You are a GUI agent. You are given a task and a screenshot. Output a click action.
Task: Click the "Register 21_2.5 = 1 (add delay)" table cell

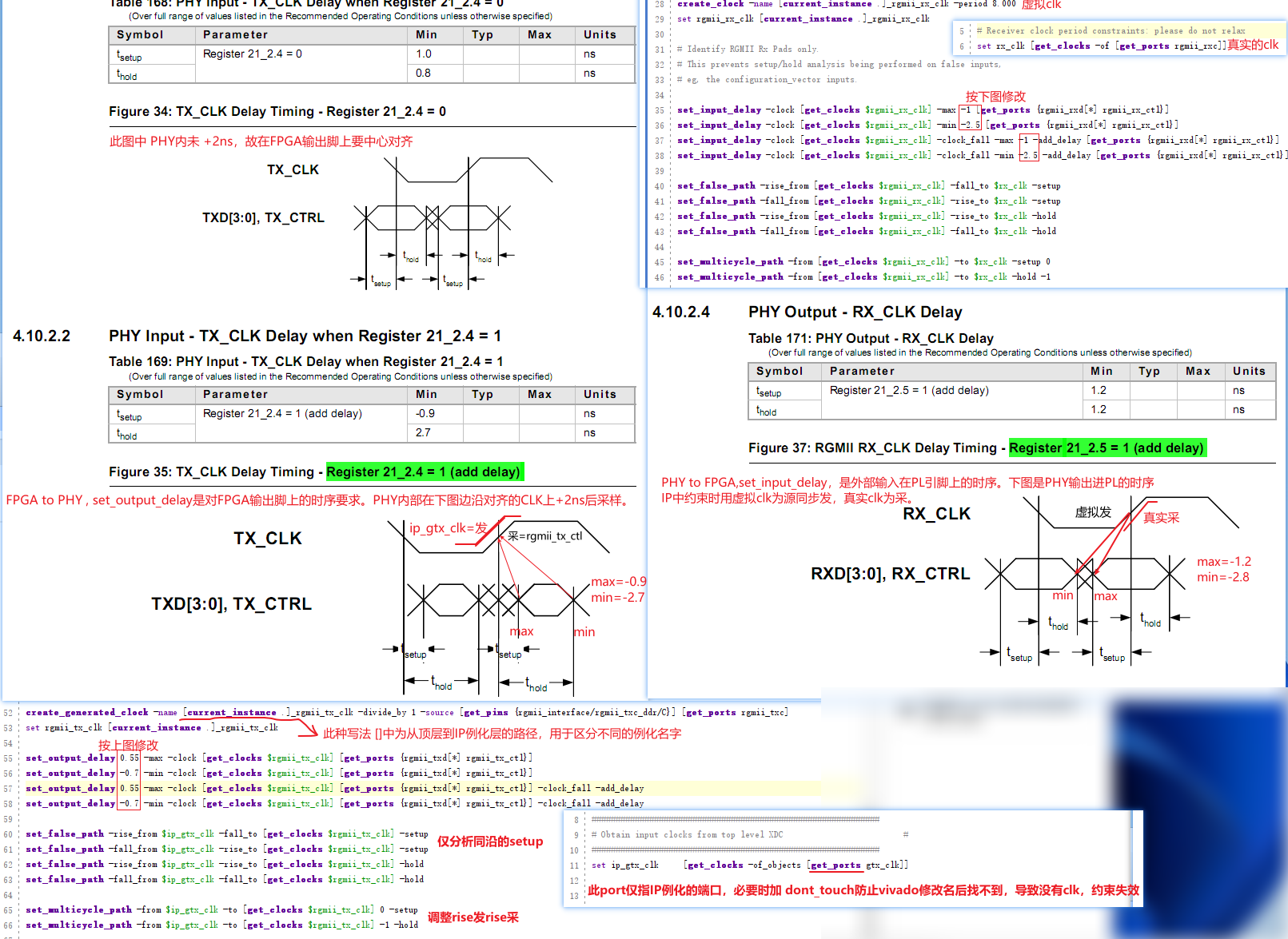[909, 391]
